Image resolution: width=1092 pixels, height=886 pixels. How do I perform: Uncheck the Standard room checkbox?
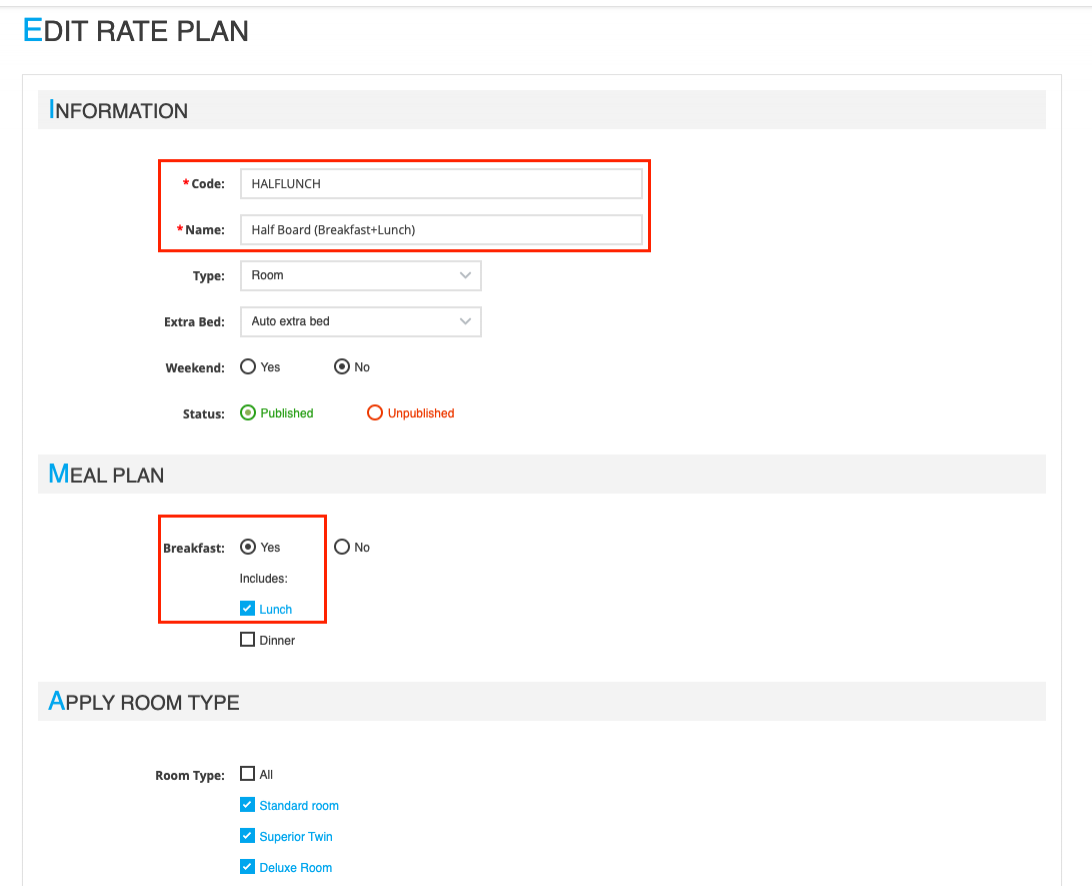pos(248,805)
